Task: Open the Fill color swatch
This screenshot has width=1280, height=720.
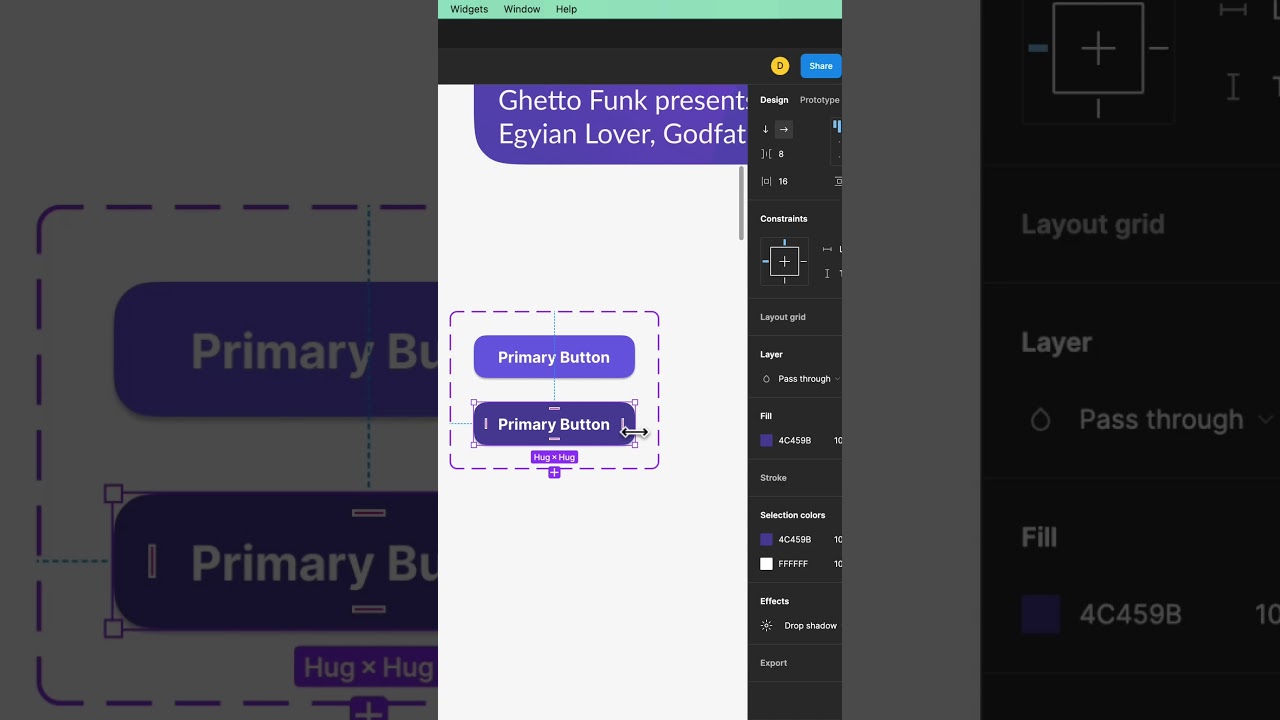Action: click(x=766, y=440)
